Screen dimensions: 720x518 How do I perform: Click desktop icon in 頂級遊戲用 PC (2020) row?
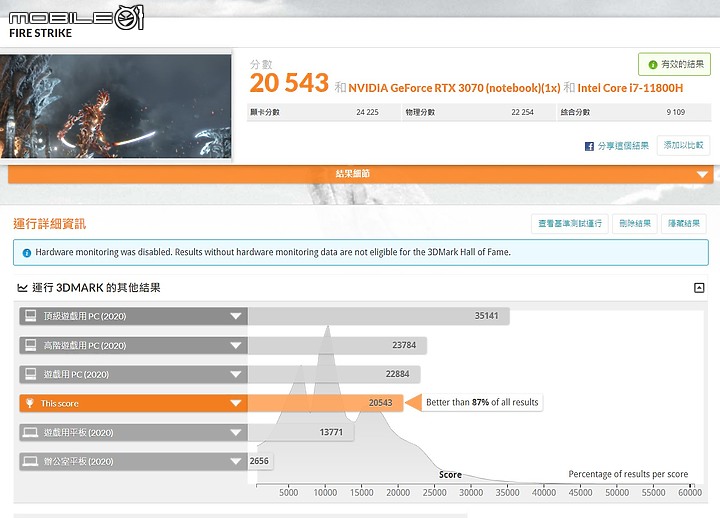30,315
